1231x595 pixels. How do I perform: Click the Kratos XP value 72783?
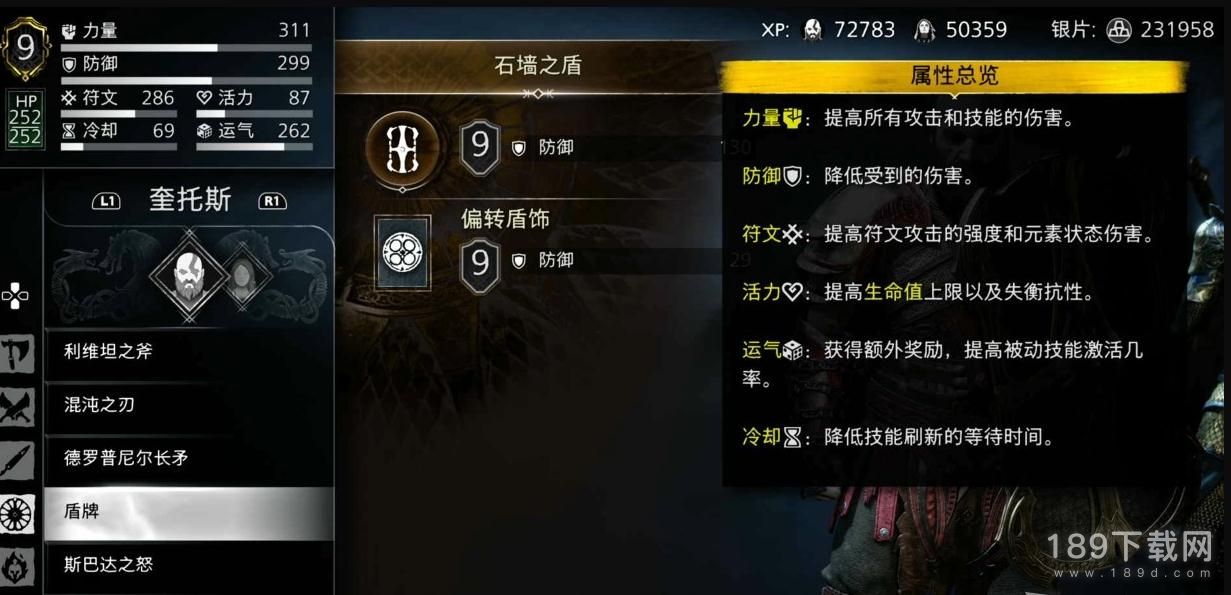click(863, 30)
